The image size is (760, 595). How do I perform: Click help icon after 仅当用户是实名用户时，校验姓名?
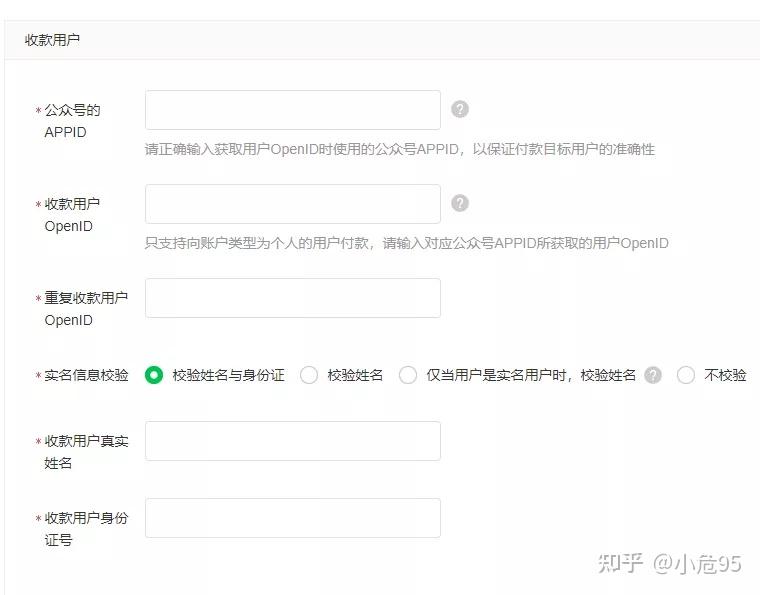653,375
